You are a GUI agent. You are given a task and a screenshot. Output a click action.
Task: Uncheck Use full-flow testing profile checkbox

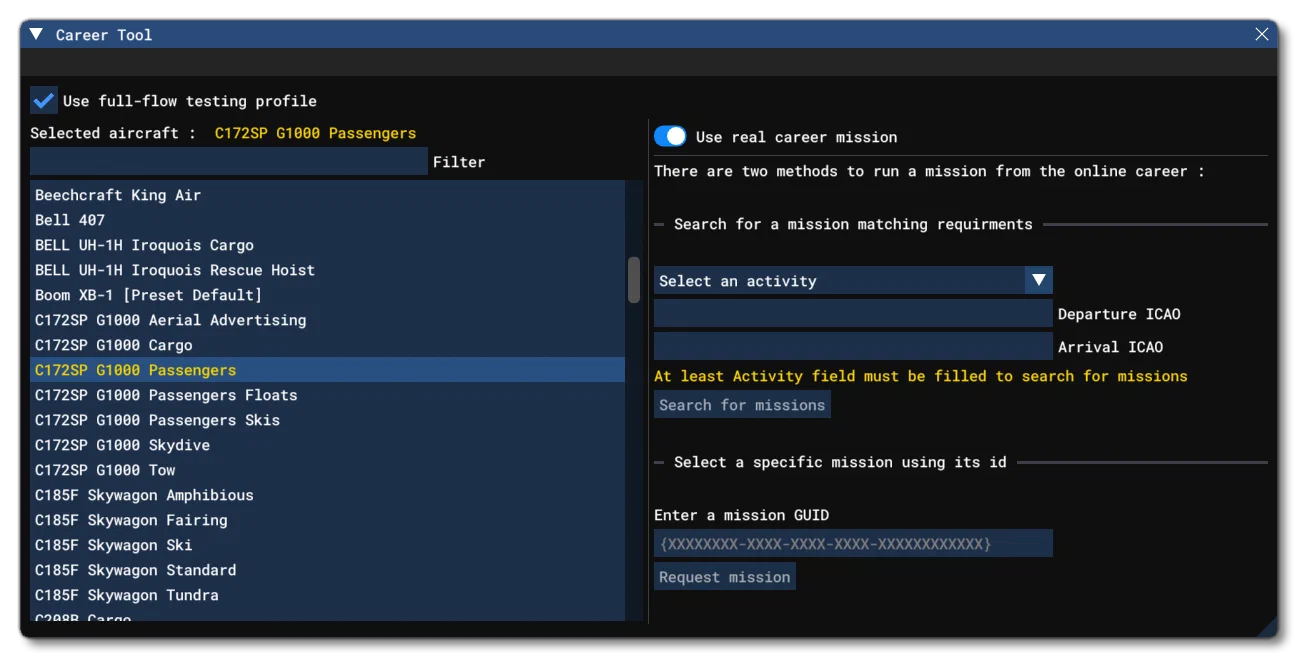pos(44,100)
